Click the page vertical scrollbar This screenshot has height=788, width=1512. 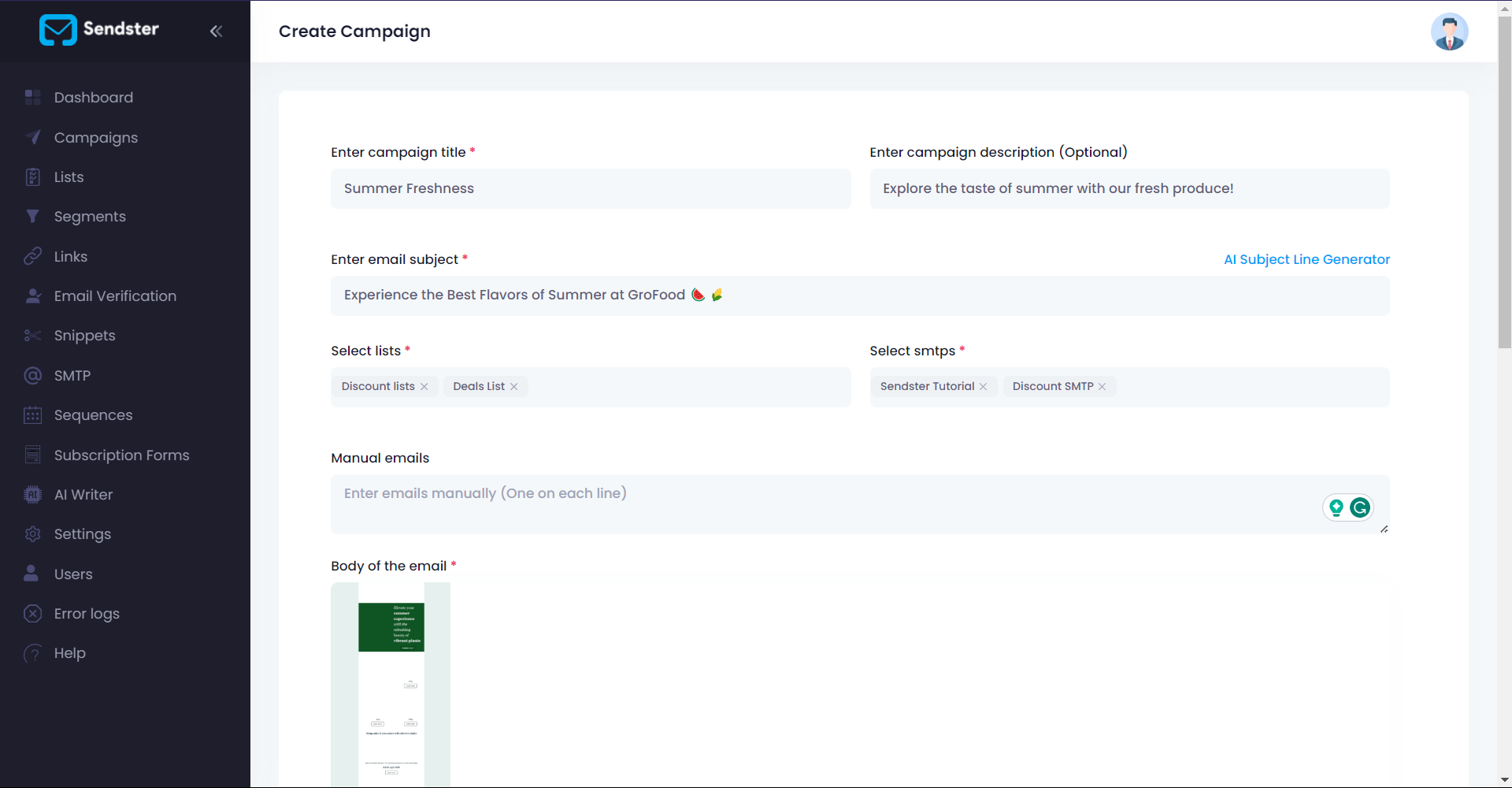point(1504,181)
